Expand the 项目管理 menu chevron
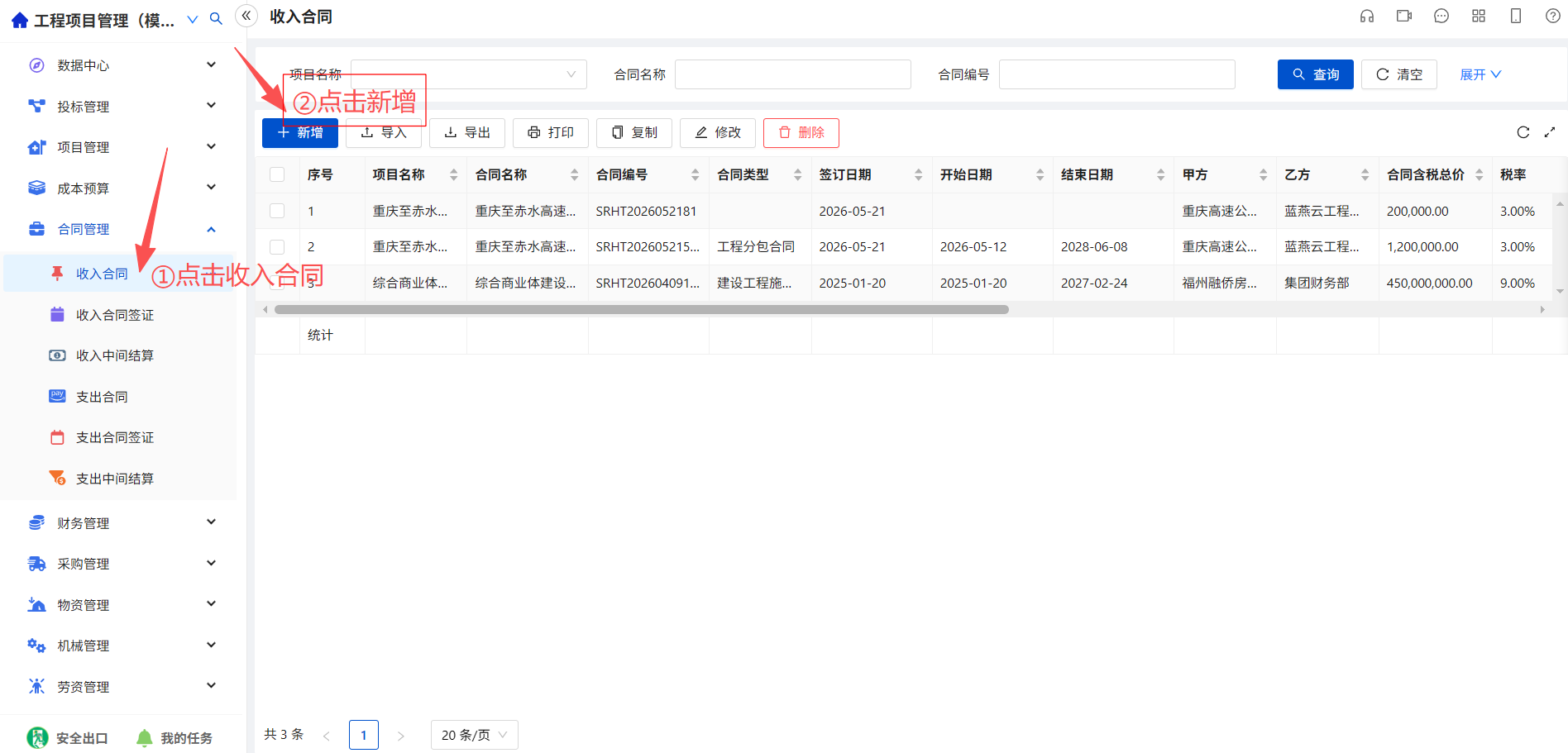This screenshot has width=1568, height=753. pyautogui.click(x=211, y=146)
